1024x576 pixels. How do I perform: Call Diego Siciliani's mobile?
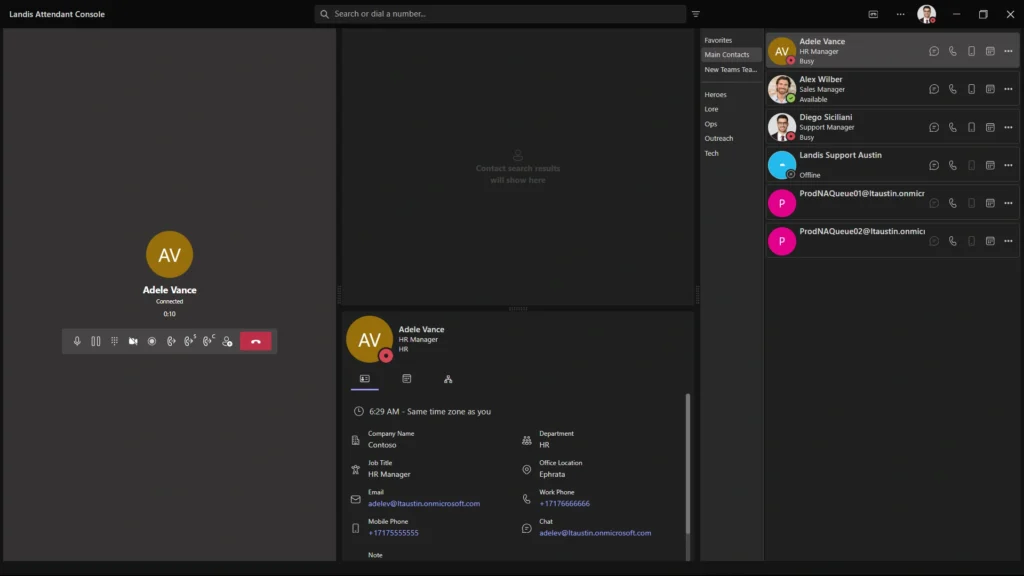pos(971,127)
